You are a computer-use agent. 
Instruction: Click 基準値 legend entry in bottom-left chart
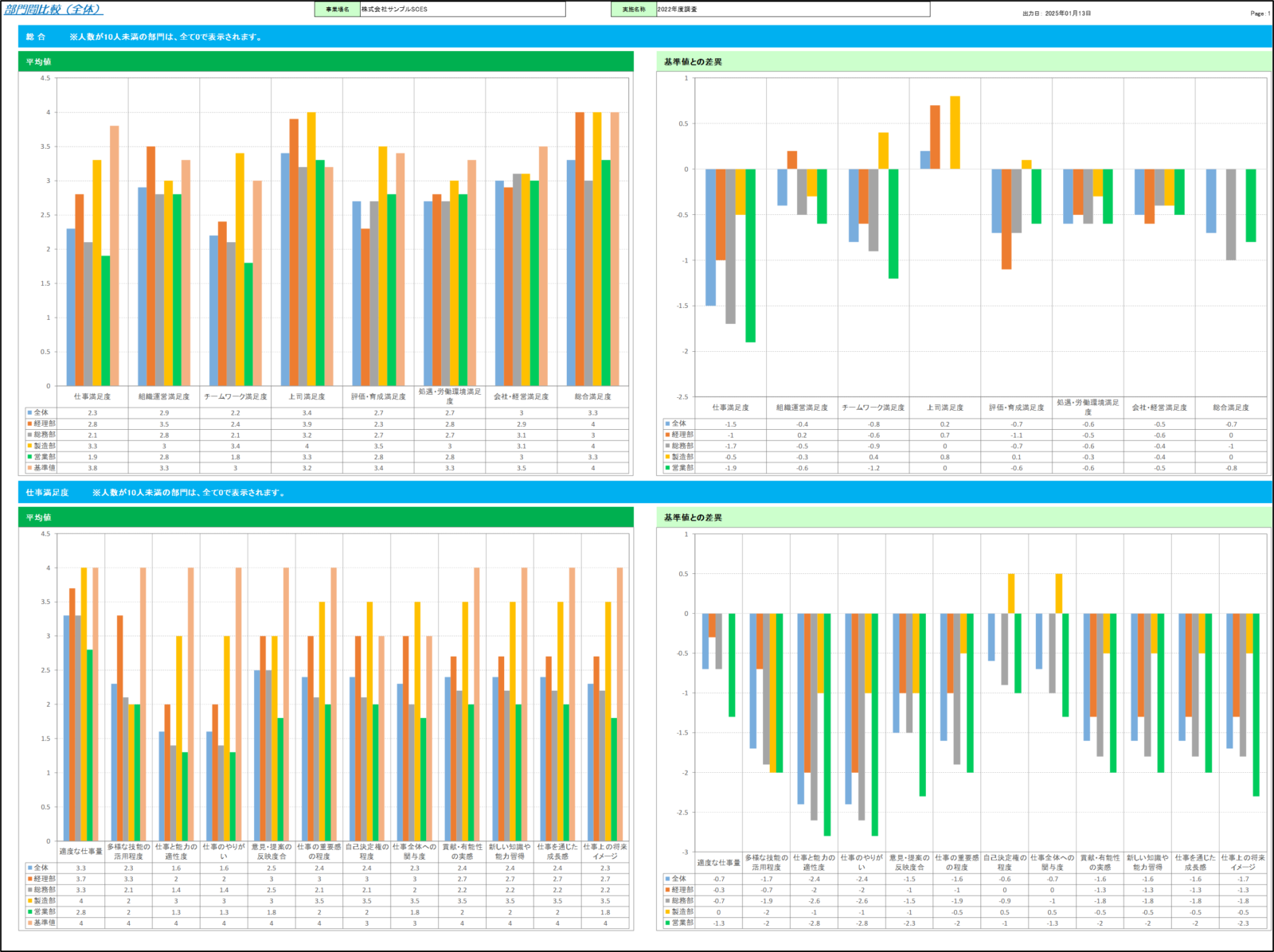[x=44, y=923]
